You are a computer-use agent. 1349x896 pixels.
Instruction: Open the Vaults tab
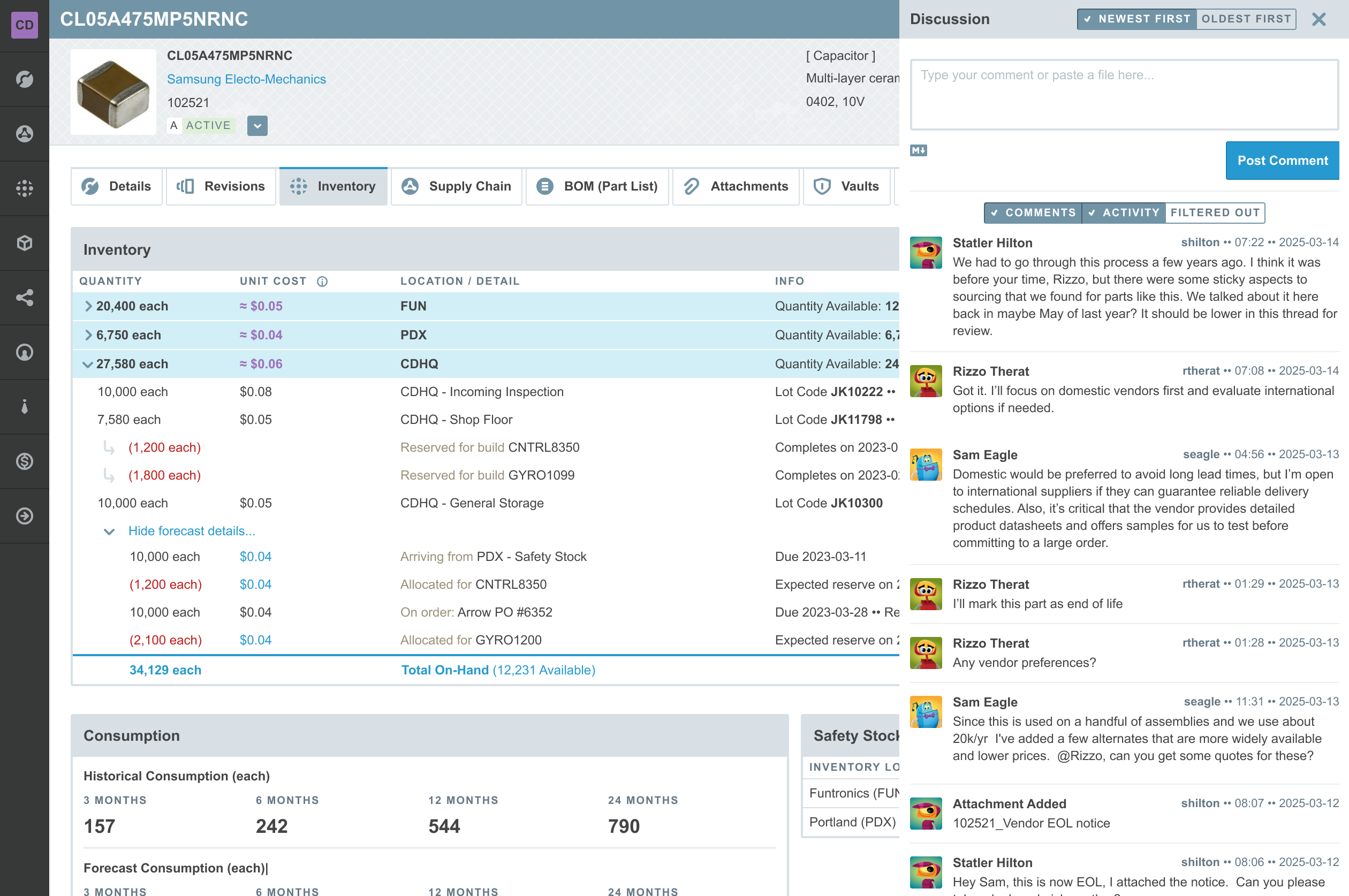pyautogui.click(x=847, y=186)
